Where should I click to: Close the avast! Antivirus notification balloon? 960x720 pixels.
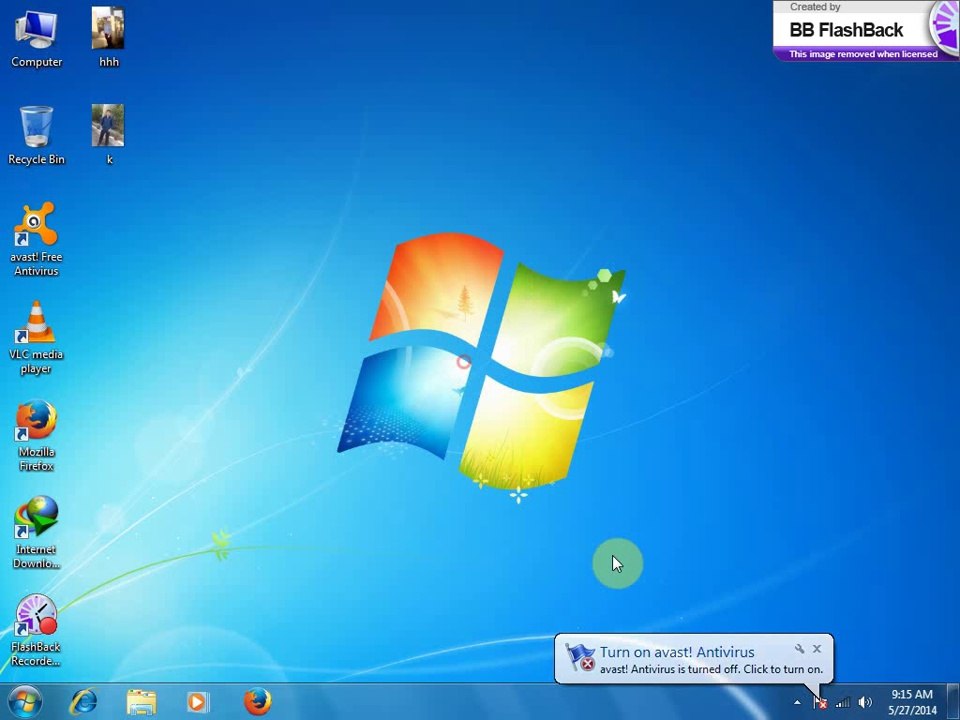(817, 649)
